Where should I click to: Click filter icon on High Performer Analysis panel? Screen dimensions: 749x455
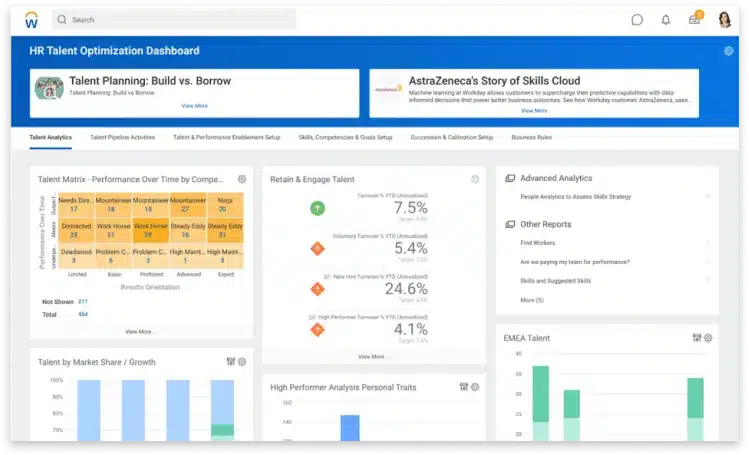(x=464, y=387)
